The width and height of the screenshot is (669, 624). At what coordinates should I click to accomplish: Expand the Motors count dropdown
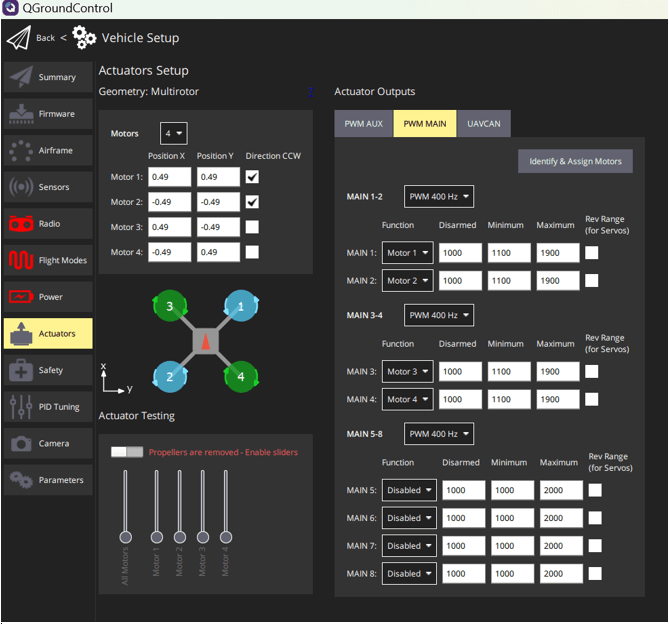point(173,133)
